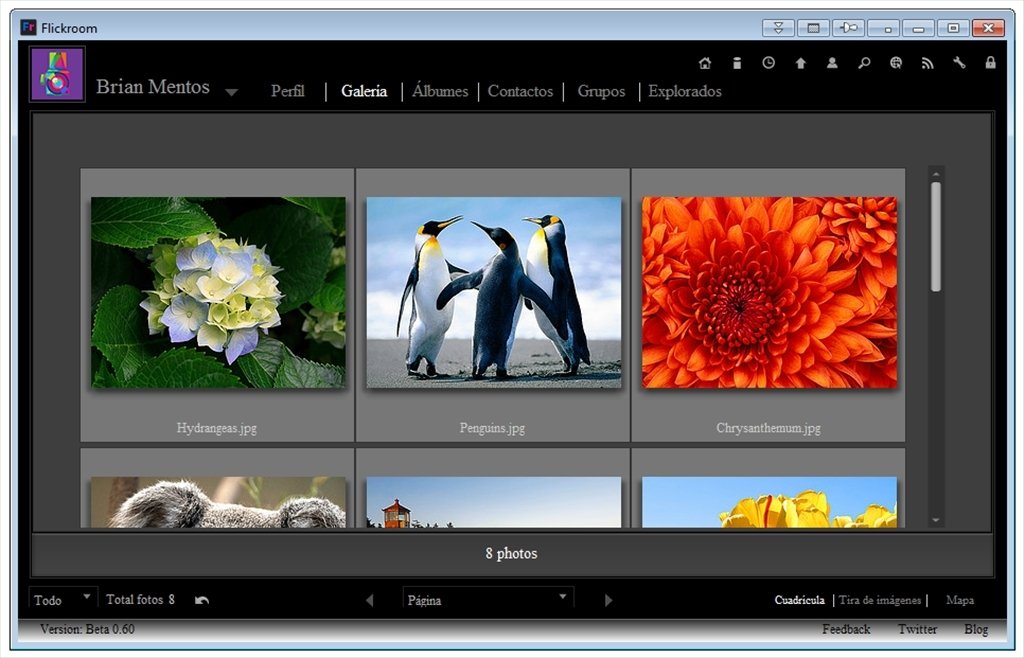The width and height of the screenshot is (1024, 658).
Task: Click the Brian Mentos user name
Action: (153, 87)
